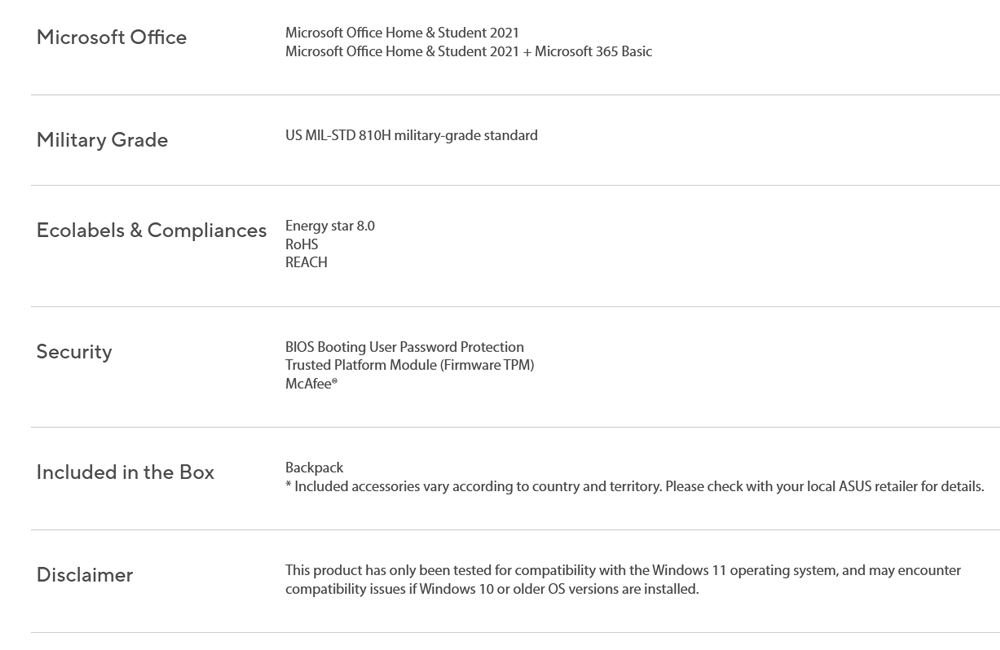
Task: Click the Microsoft Office section heading
Action: [x=111, y=37]
